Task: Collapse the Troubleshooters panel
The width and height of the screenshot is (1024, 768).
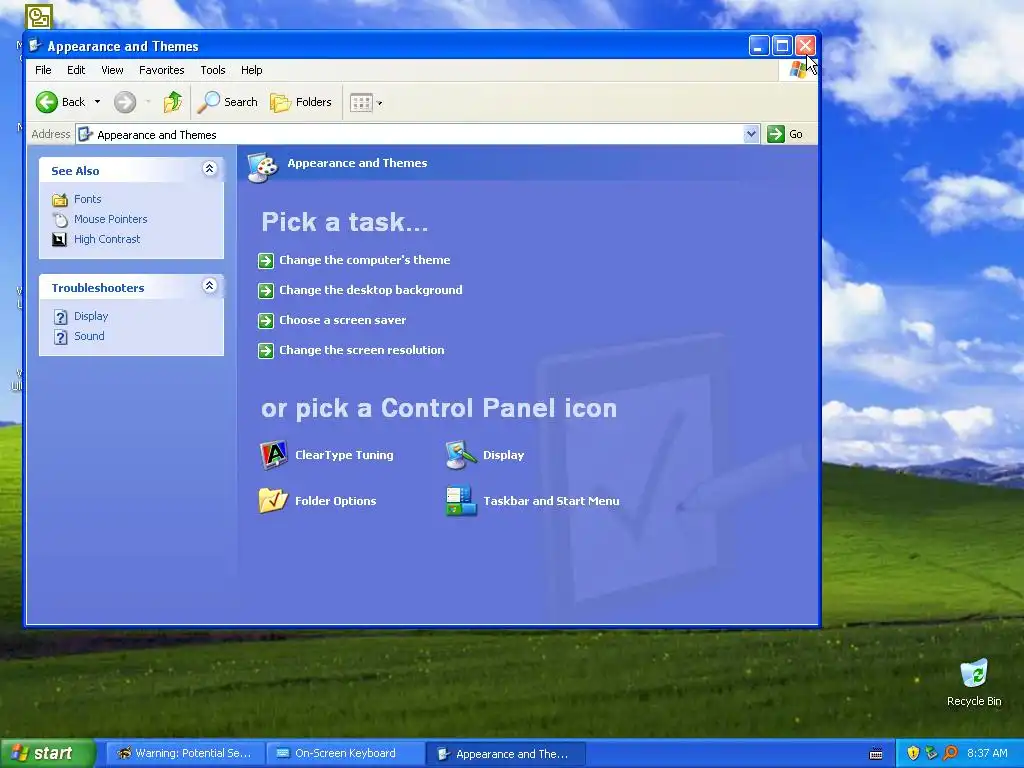Action: [x=210, y=286]
